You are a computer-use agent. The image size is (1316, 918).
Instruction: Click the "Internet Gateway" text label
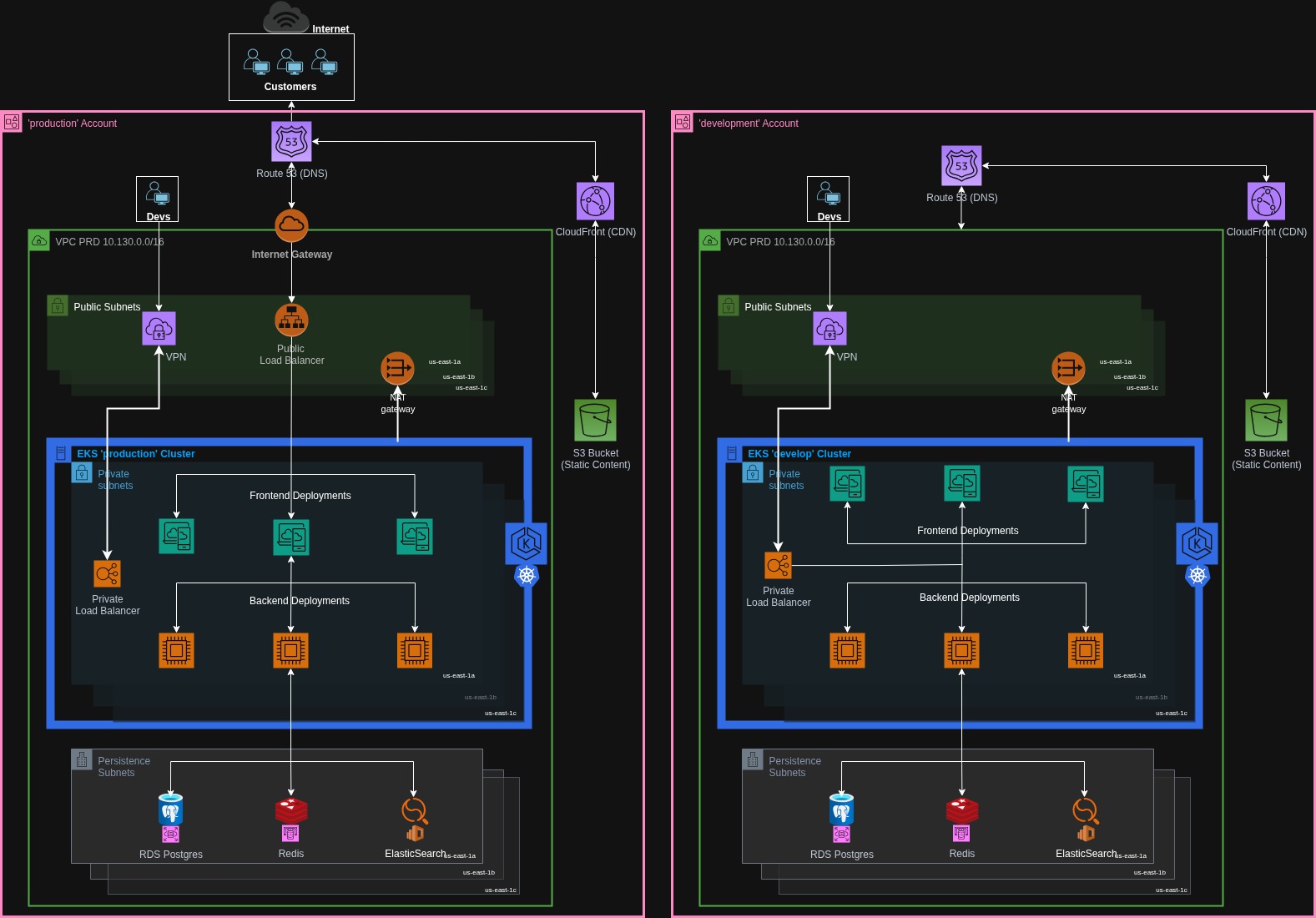coord(292,255)
